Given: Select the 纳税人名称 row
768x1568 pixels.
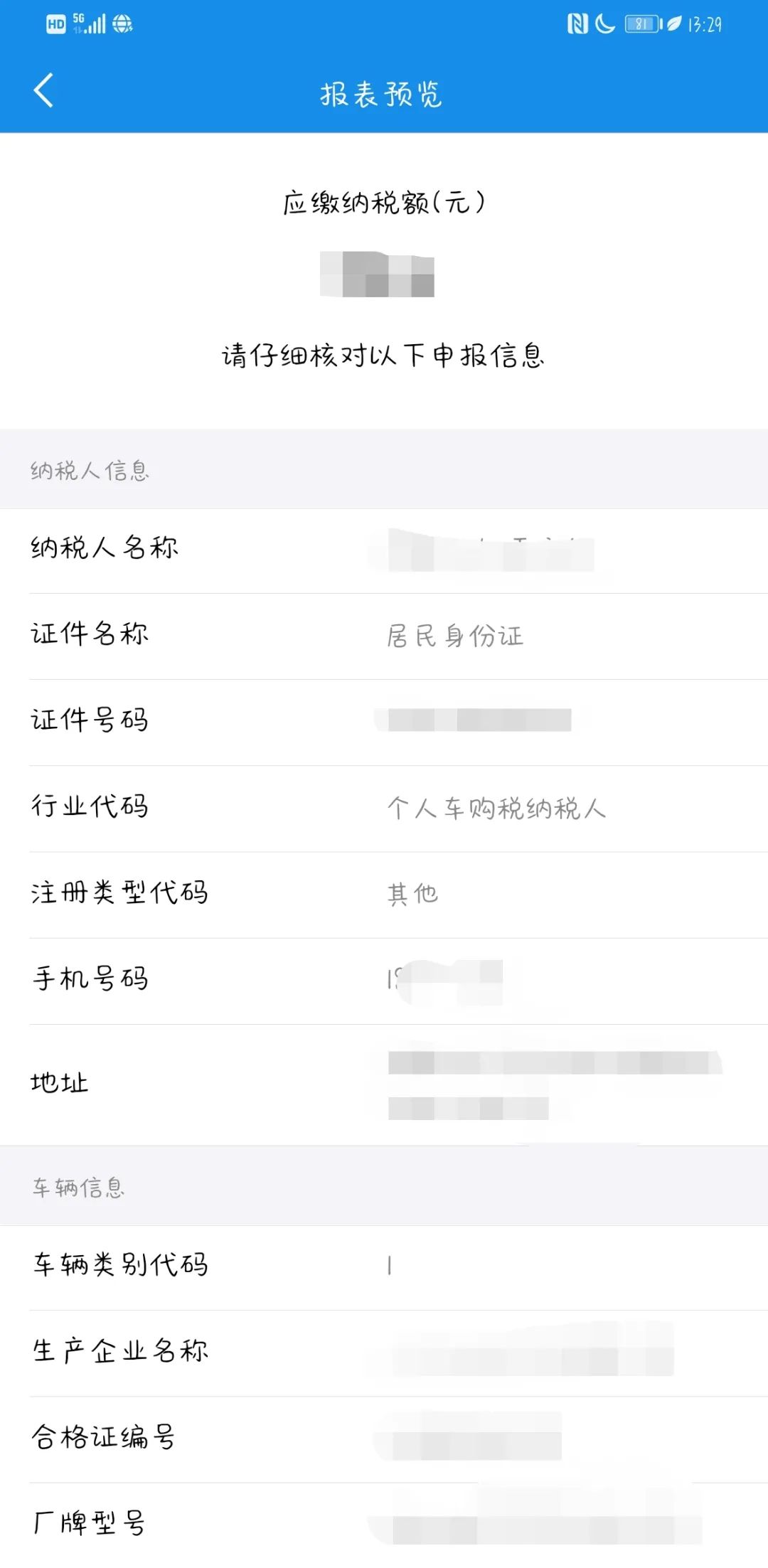Looking at the screenshot, I should pyautogui.click(x=384, y=550).
